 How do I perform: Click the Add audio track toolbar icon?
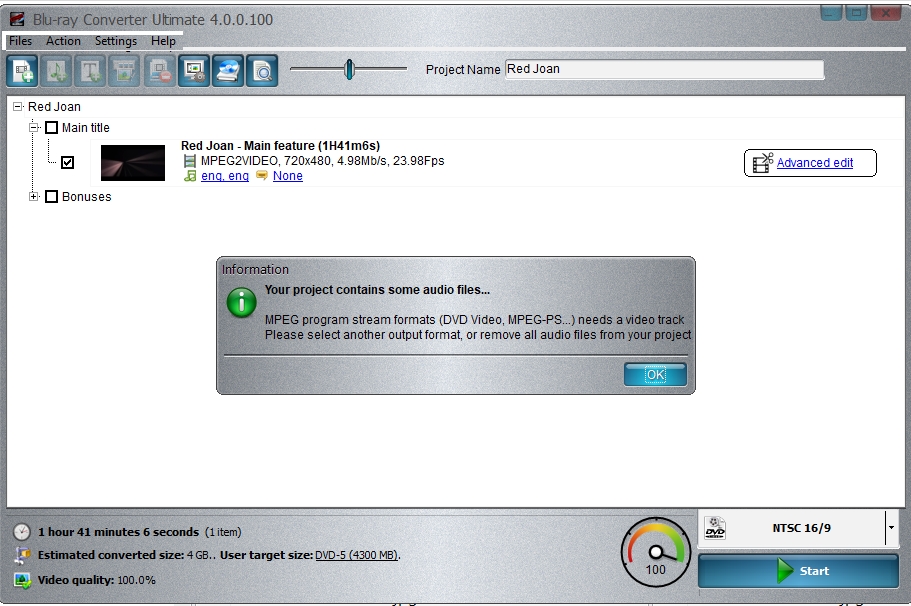click(56, 71)
